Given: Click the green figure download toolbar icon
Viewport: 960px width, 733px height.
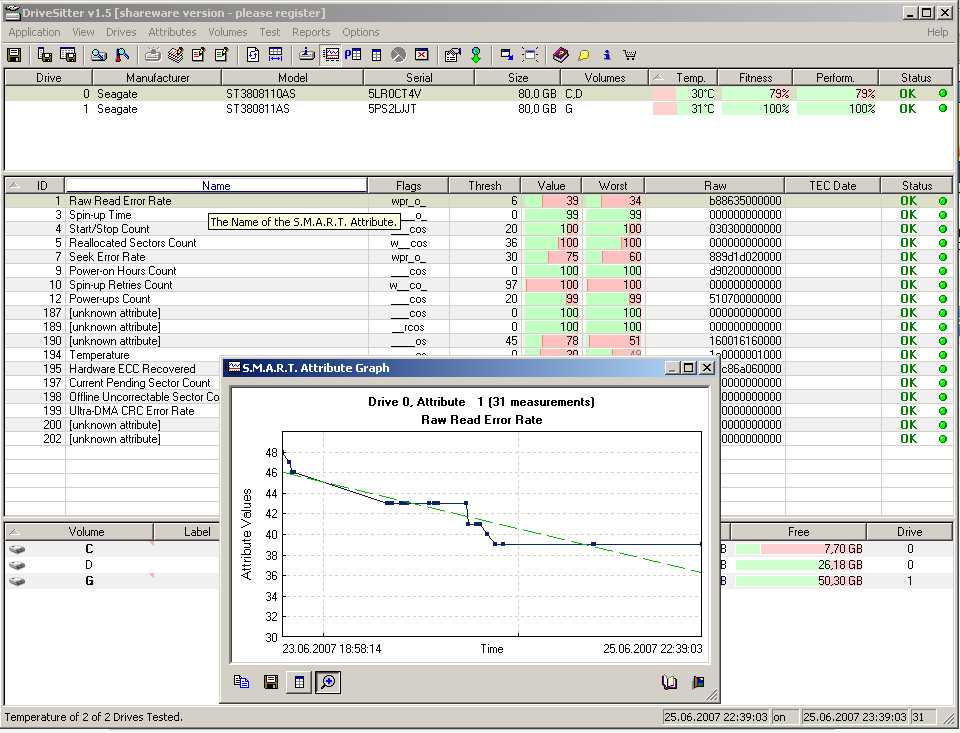Looking at the screenshot, I should point(476,55).
